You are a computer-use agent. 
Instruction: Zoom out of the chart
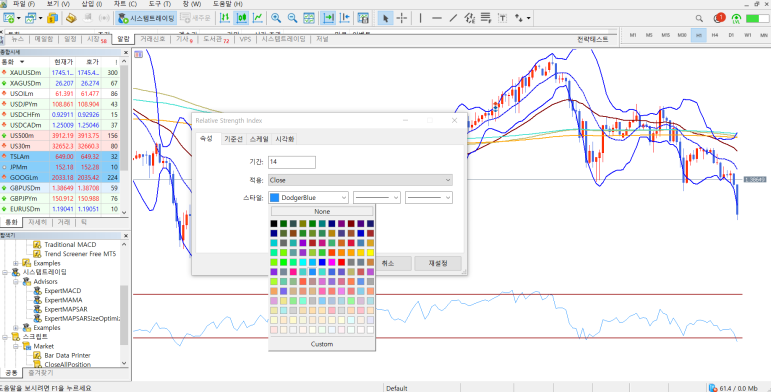click(292, 18)
